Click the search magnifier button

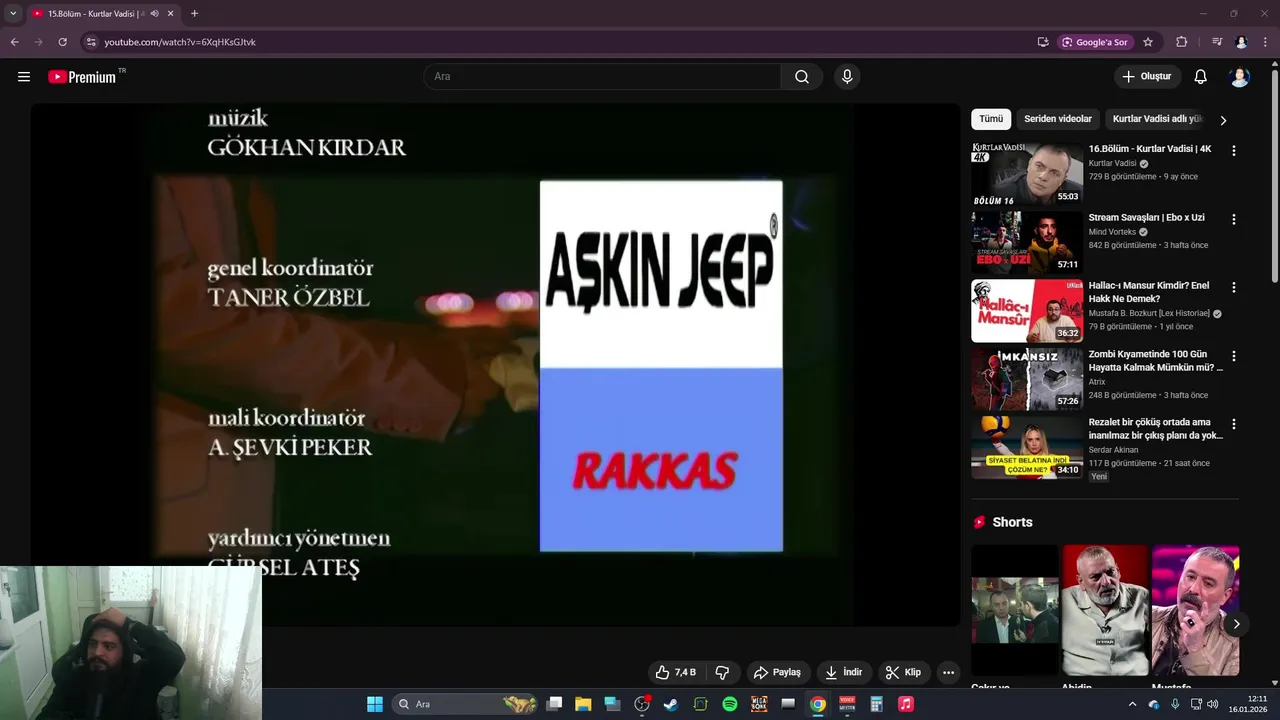point(802,77)
